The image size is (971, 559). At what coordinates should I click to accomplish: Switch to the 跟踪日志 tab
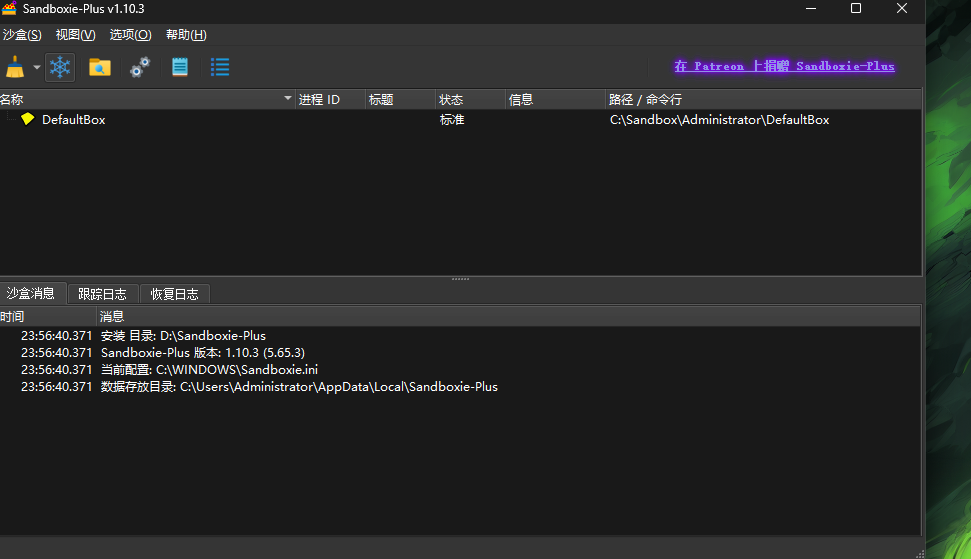pos(102,294)
